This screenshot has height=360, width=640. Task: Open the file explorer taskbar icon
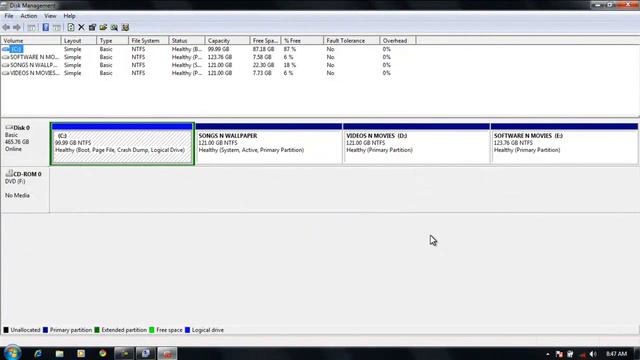click(60, 353)
